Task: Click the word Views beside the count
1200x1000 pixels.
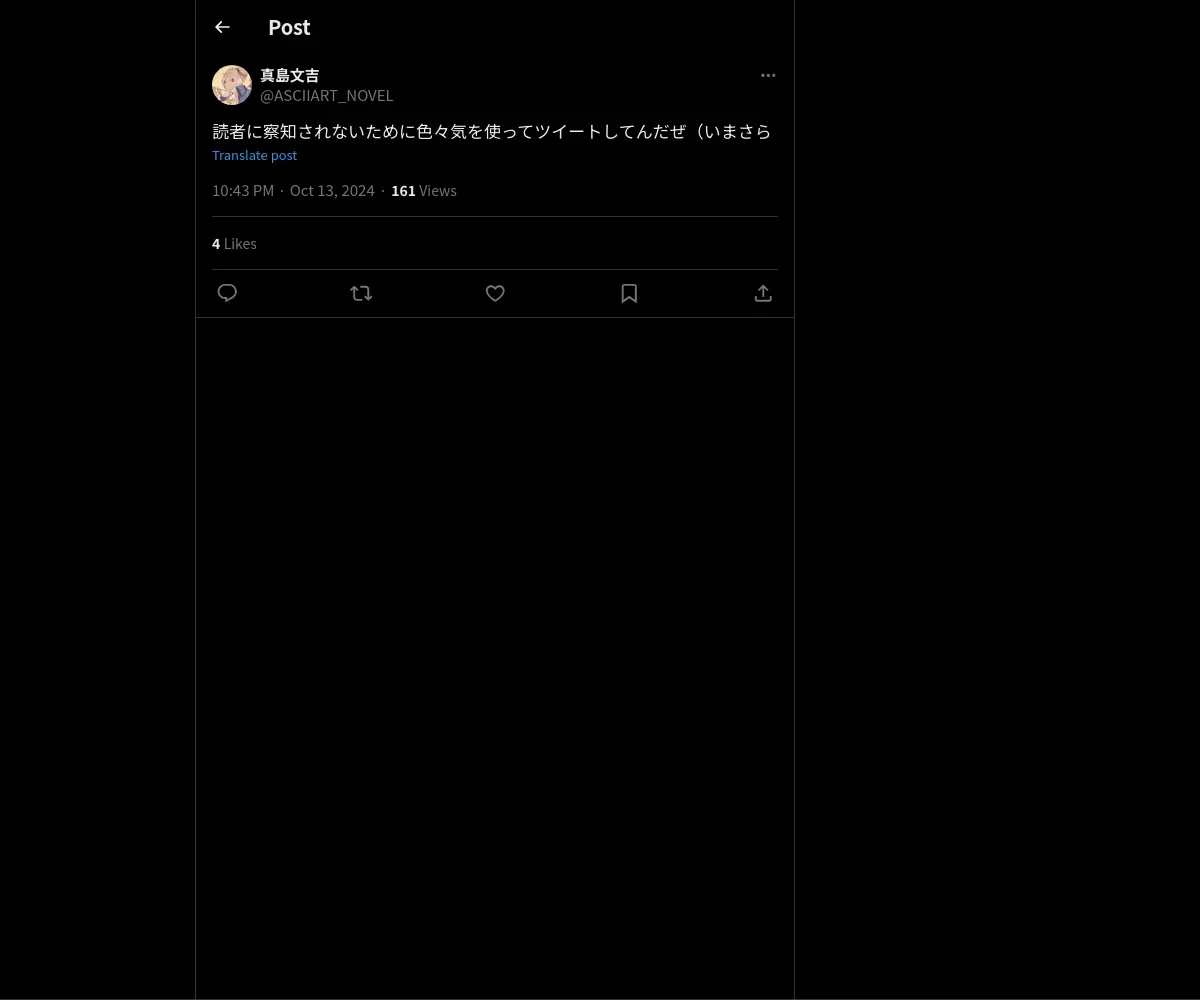Action: [x=438, y=190]
